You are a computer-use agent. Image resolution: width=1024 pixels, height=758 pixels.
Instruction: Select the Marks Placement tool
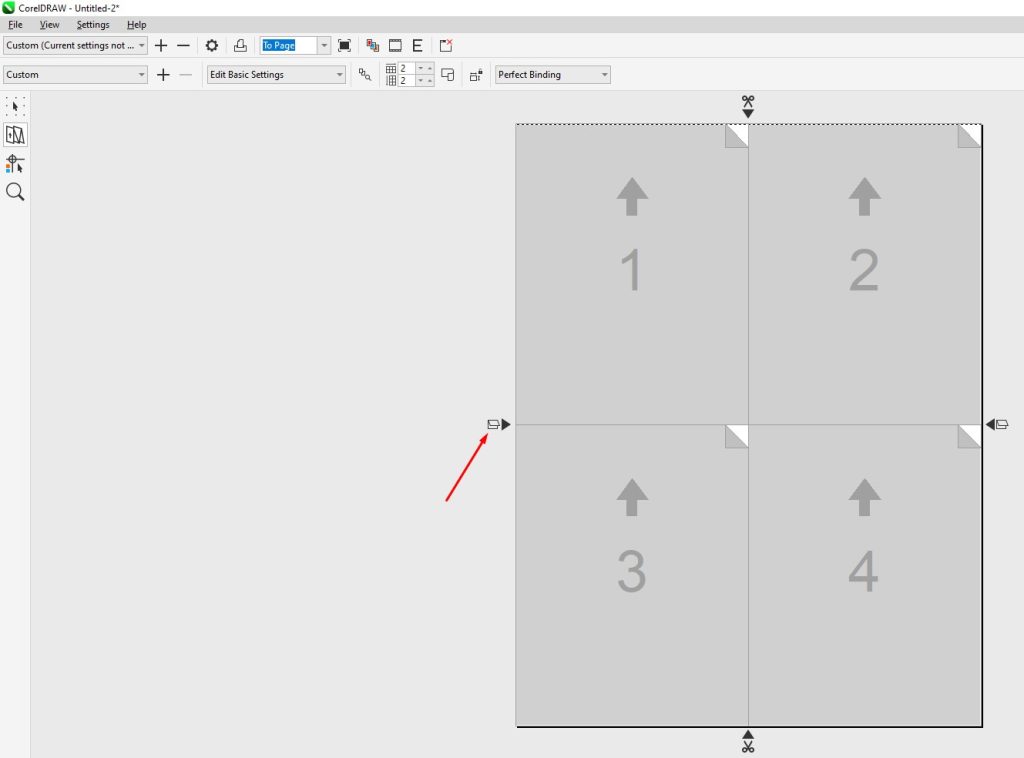tap(15, 163)
